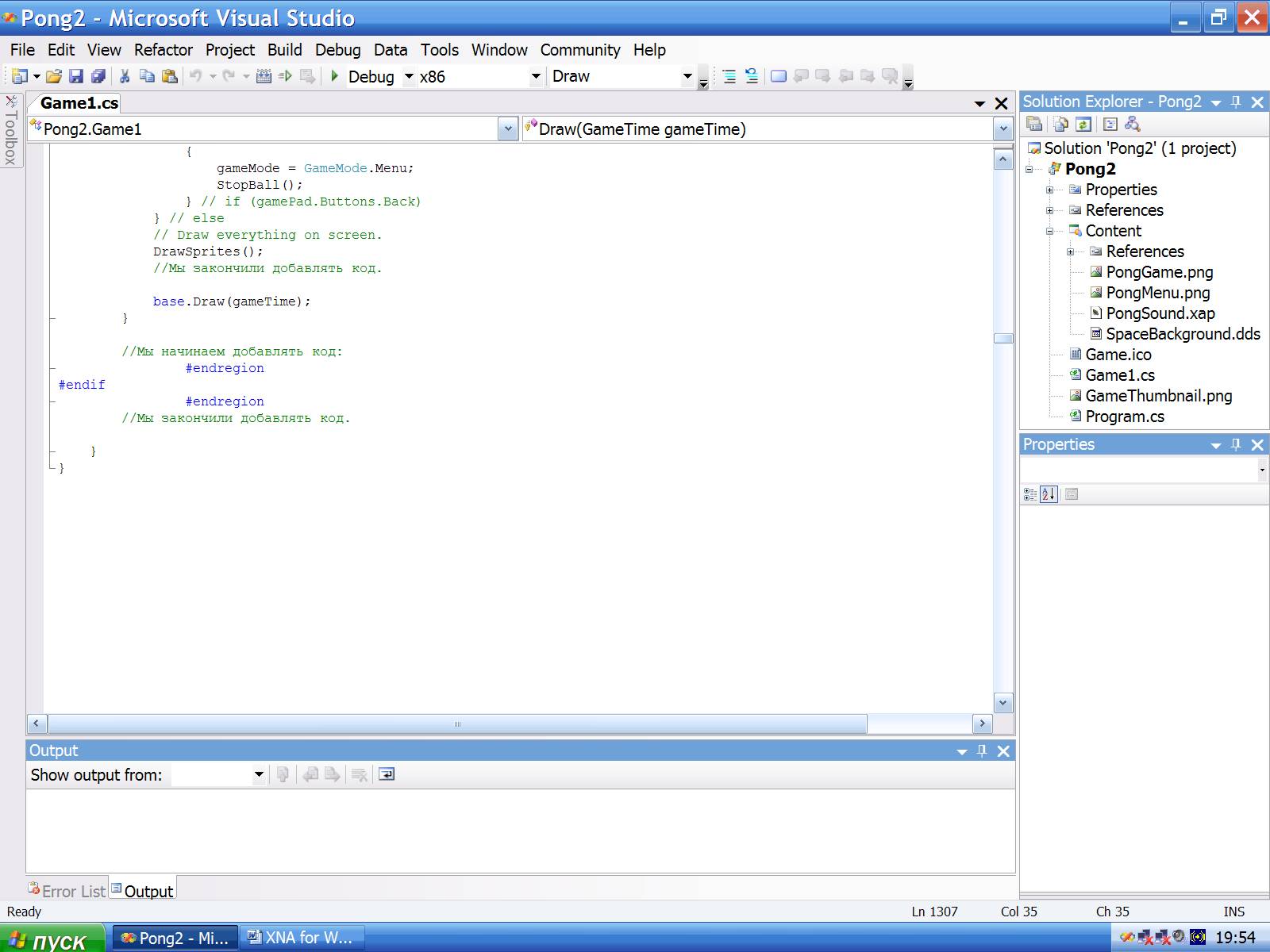Image resolution: width=1270 pixels, height=952 pixels.
Task: Open the Toolbox side panel
Action: (11, 131)
